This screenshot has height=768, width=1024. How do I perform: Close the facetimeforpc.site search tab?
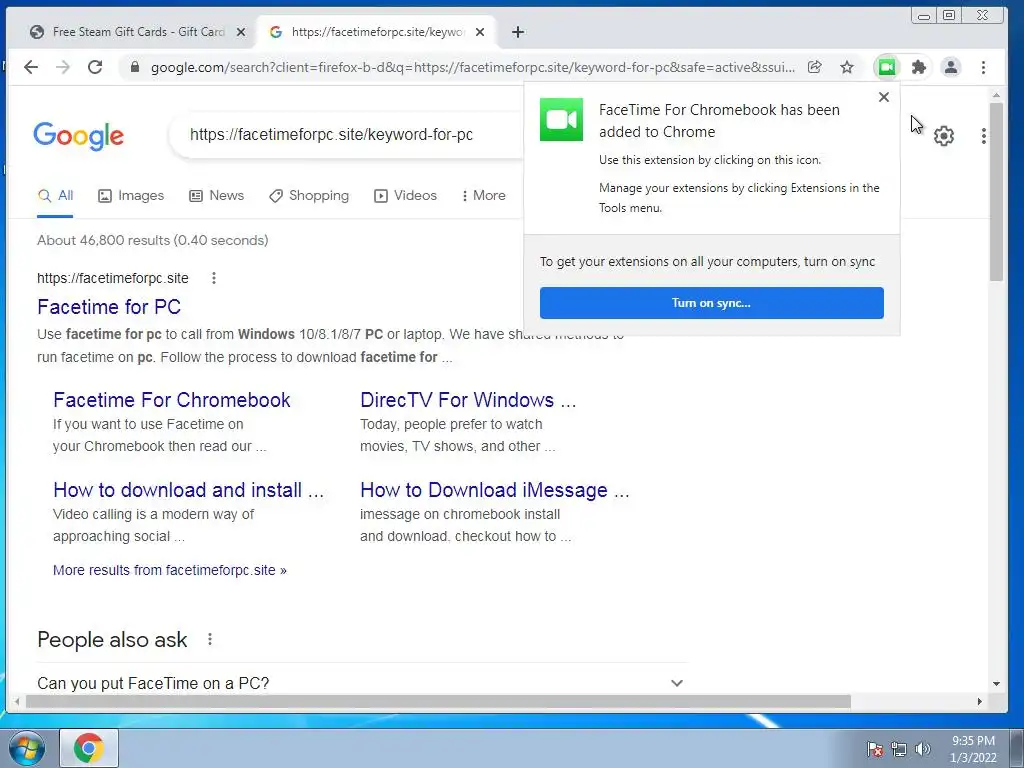pos(480,32)
